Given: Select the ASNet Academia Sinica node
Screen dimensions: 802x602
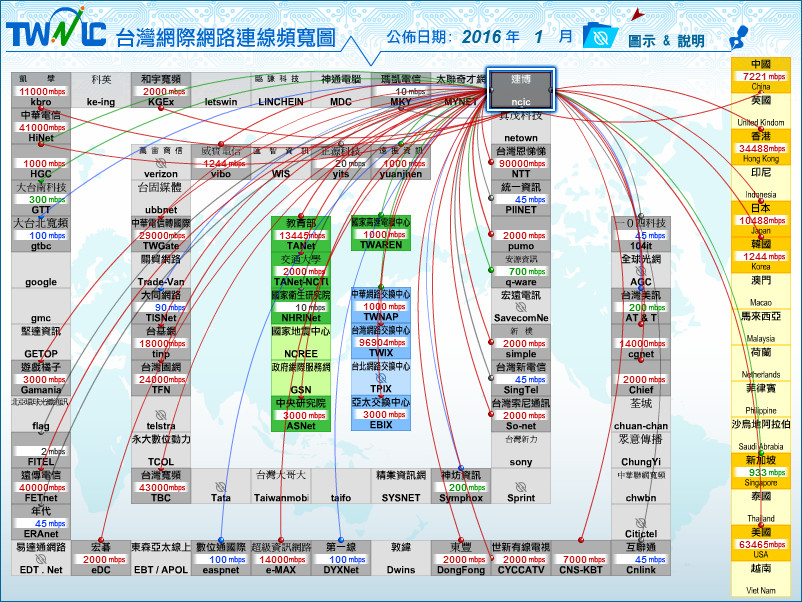Looking at the screenshot, I should pyautogui.click(x=301, y=414).
